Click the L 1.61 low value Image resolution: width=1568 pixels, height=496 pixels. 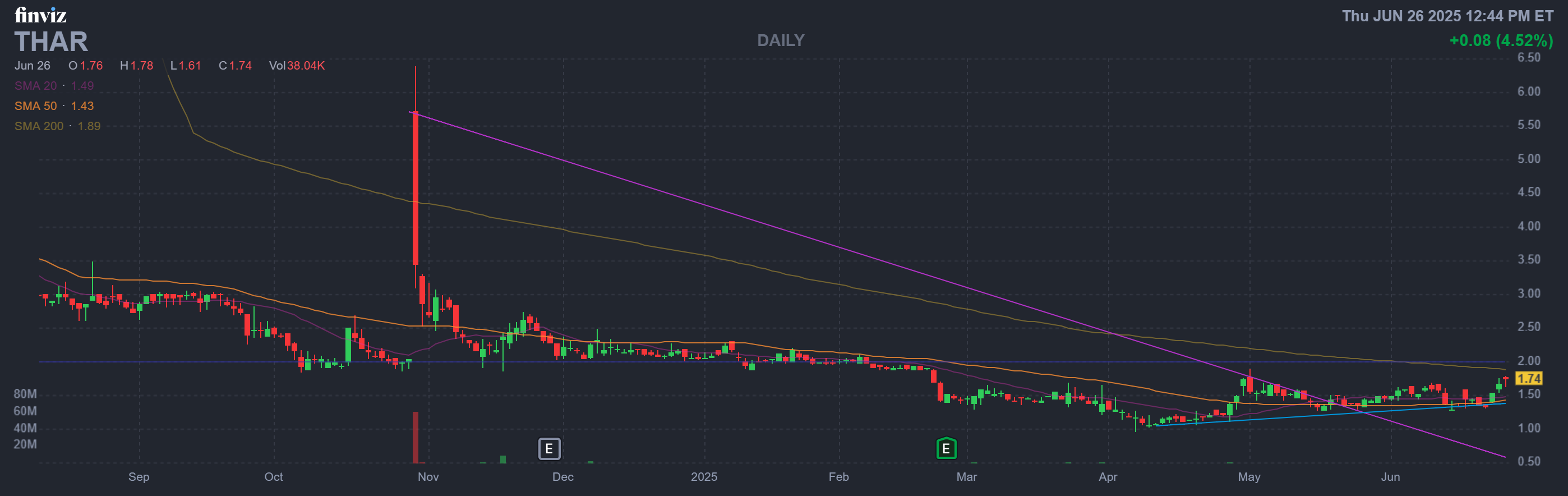pyautogui.click(x=186, y=66)
